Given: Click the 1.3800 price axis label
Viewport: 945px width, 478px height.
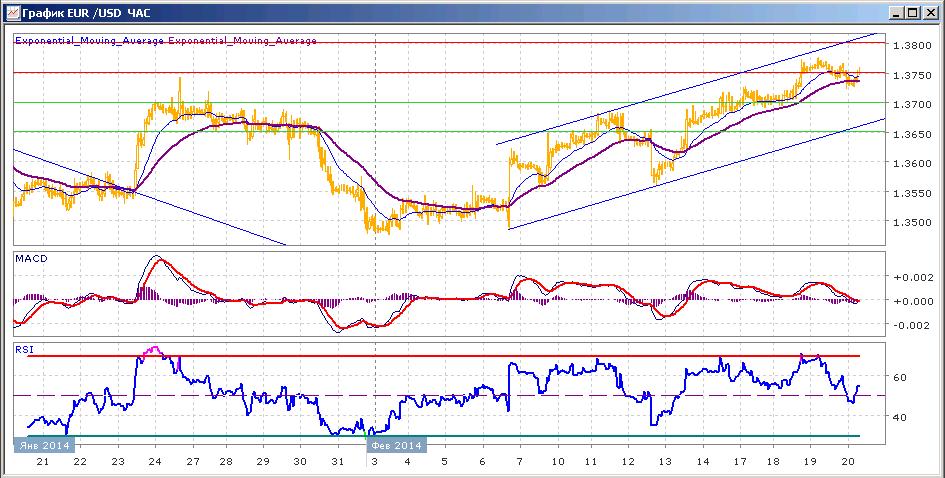Looking at the screenshot, I should (911, 45).
